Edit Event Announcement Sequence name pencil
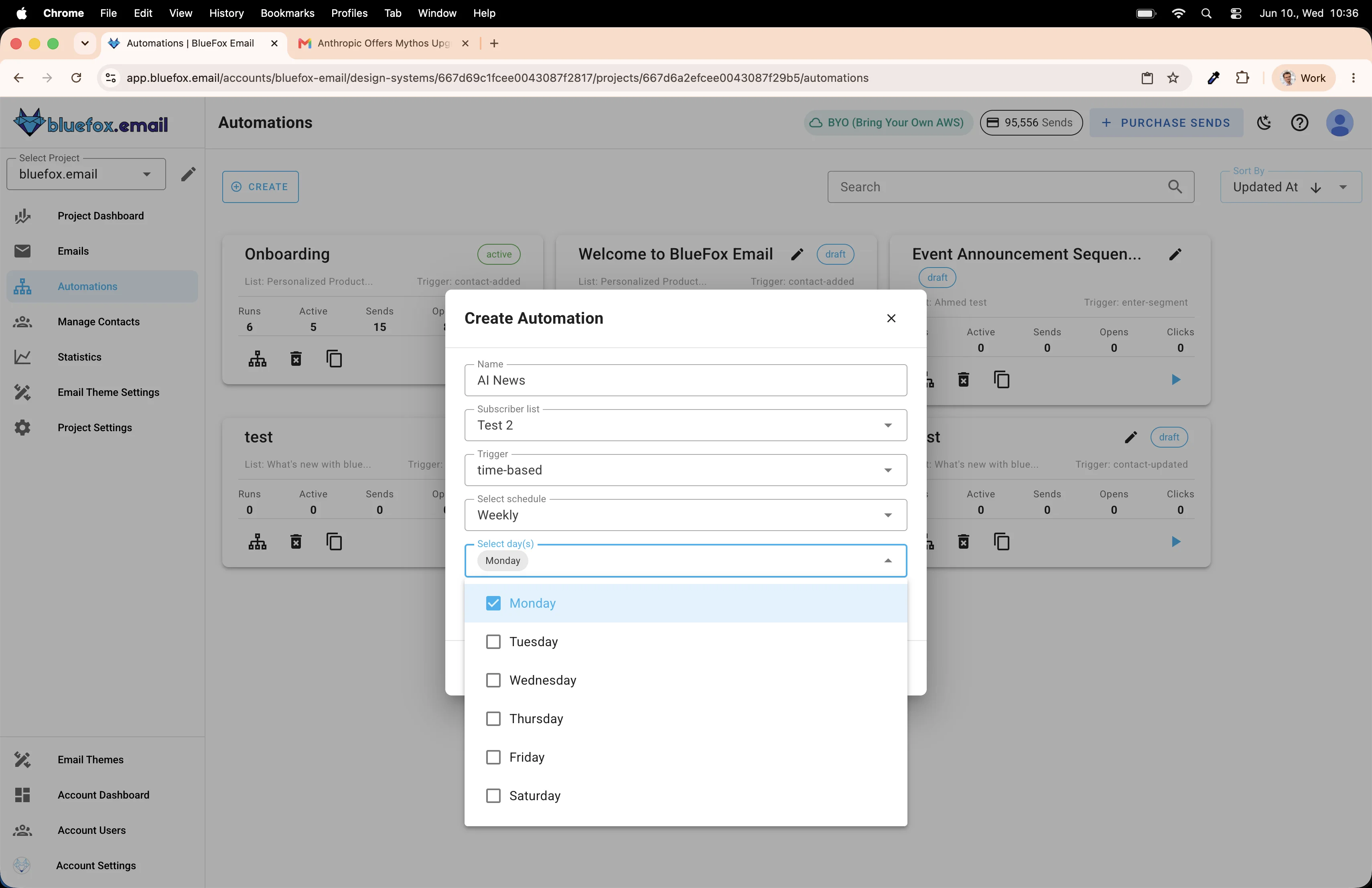1372x888 pixels. click(x=1175, y=255)
